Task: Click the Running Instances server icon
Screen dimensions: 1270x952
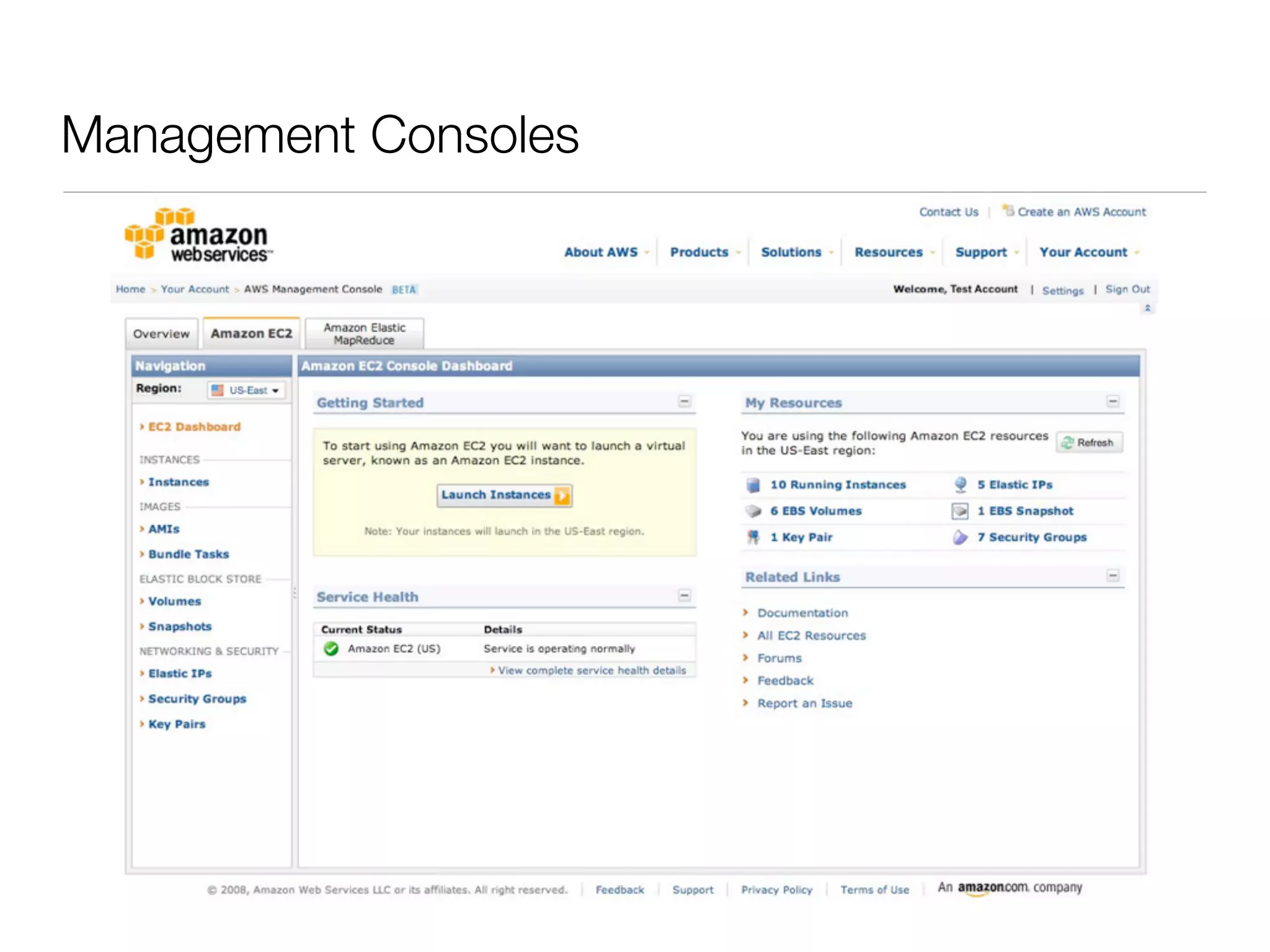Action: 753,485
